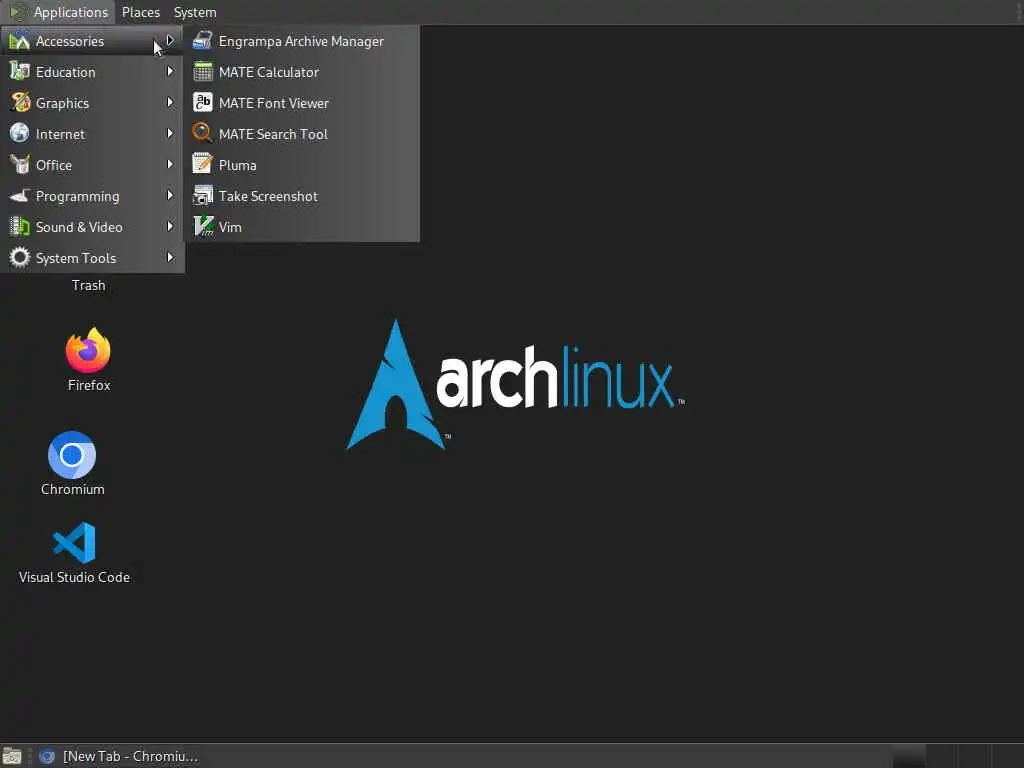Click the font viewer icon
Screen dimensions: 1024x768
point(202,103)
